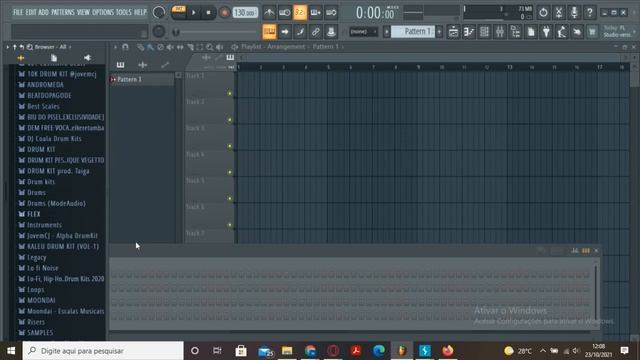Click the Play button
The width and height of the screenshot is (640, 360).
pyautogui.click(x=194, y=13)
